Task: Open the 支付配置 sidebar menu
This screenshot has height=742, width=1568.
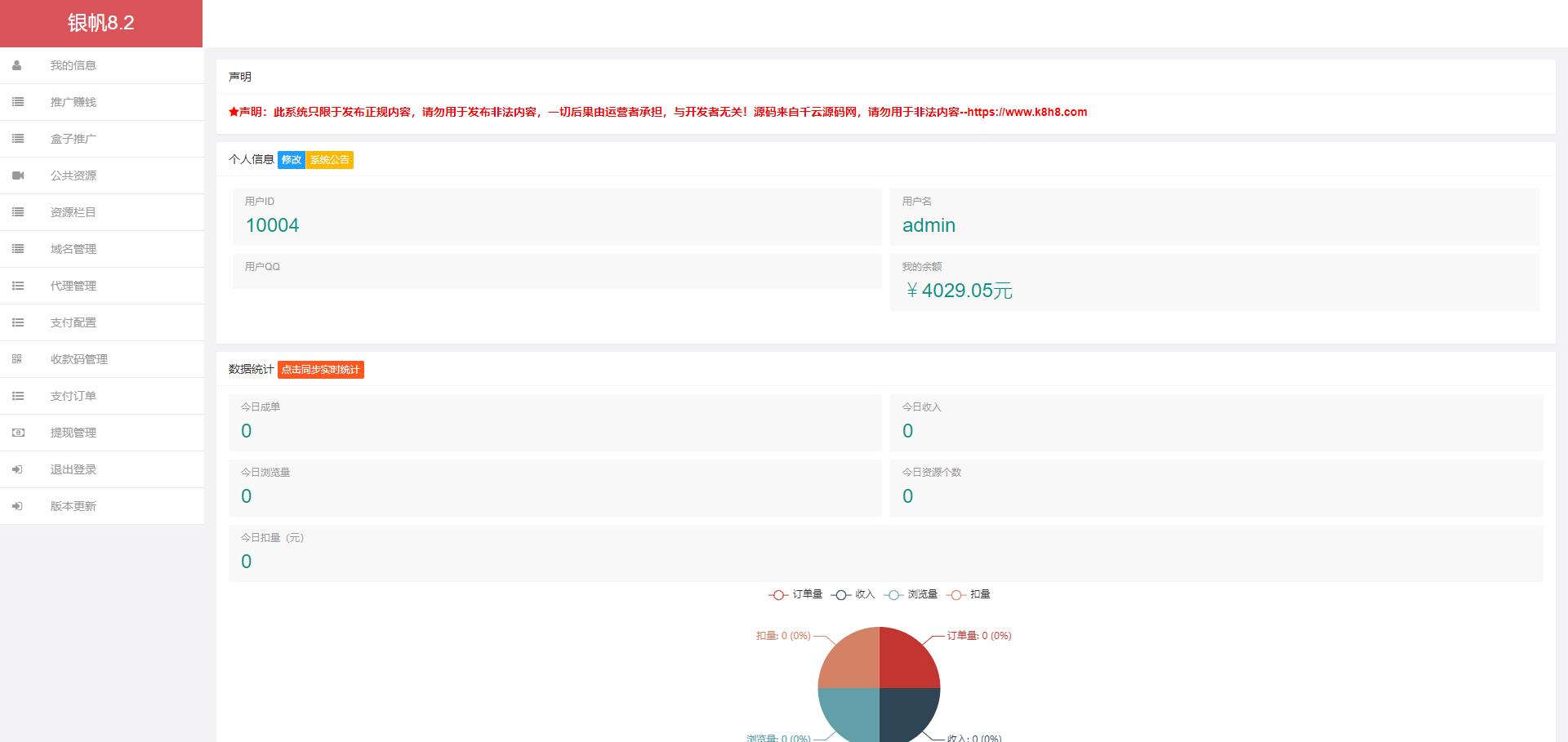Action: [73, 322]
